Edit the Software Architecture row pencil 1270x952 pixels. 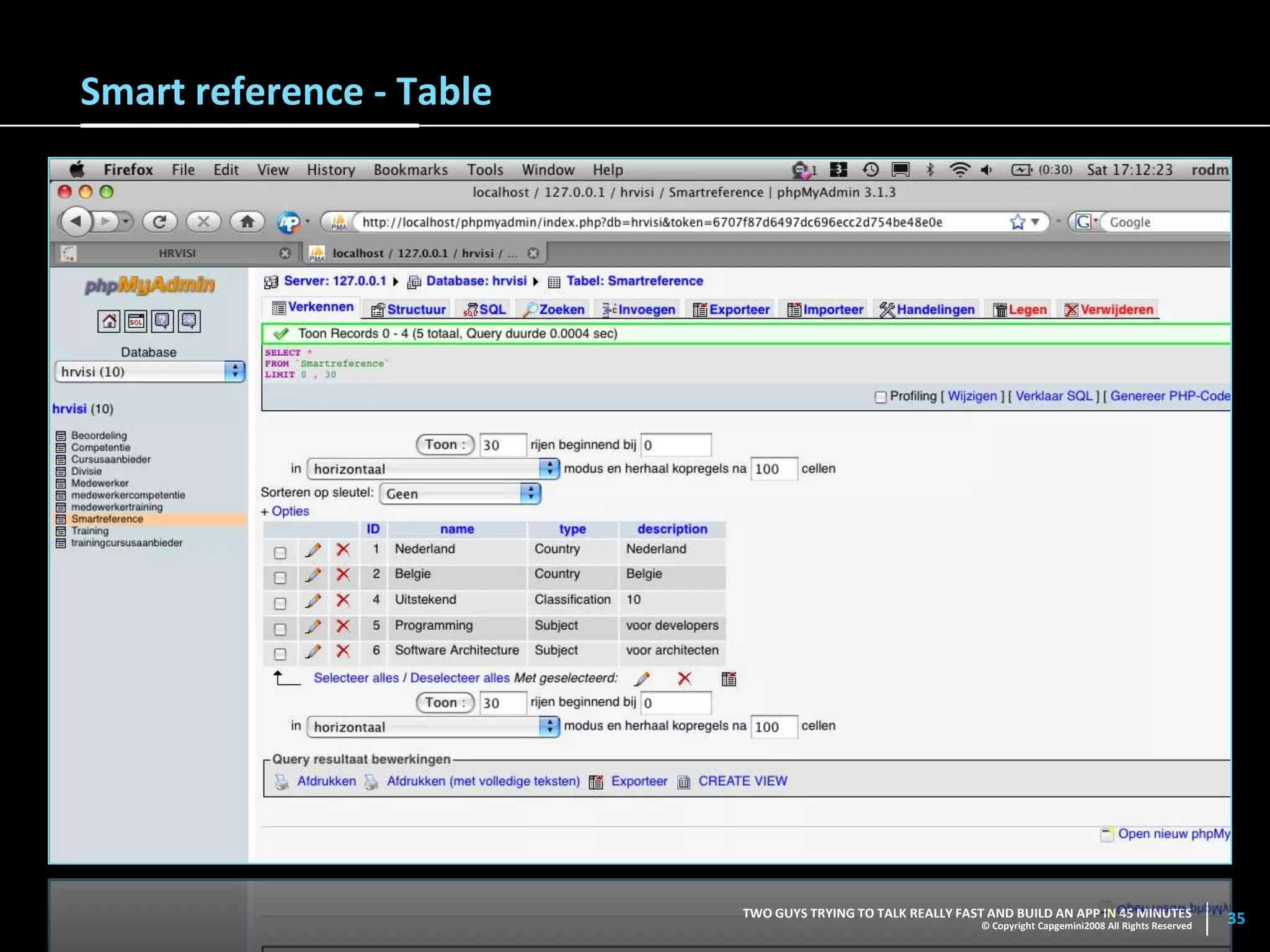(313, 651)
